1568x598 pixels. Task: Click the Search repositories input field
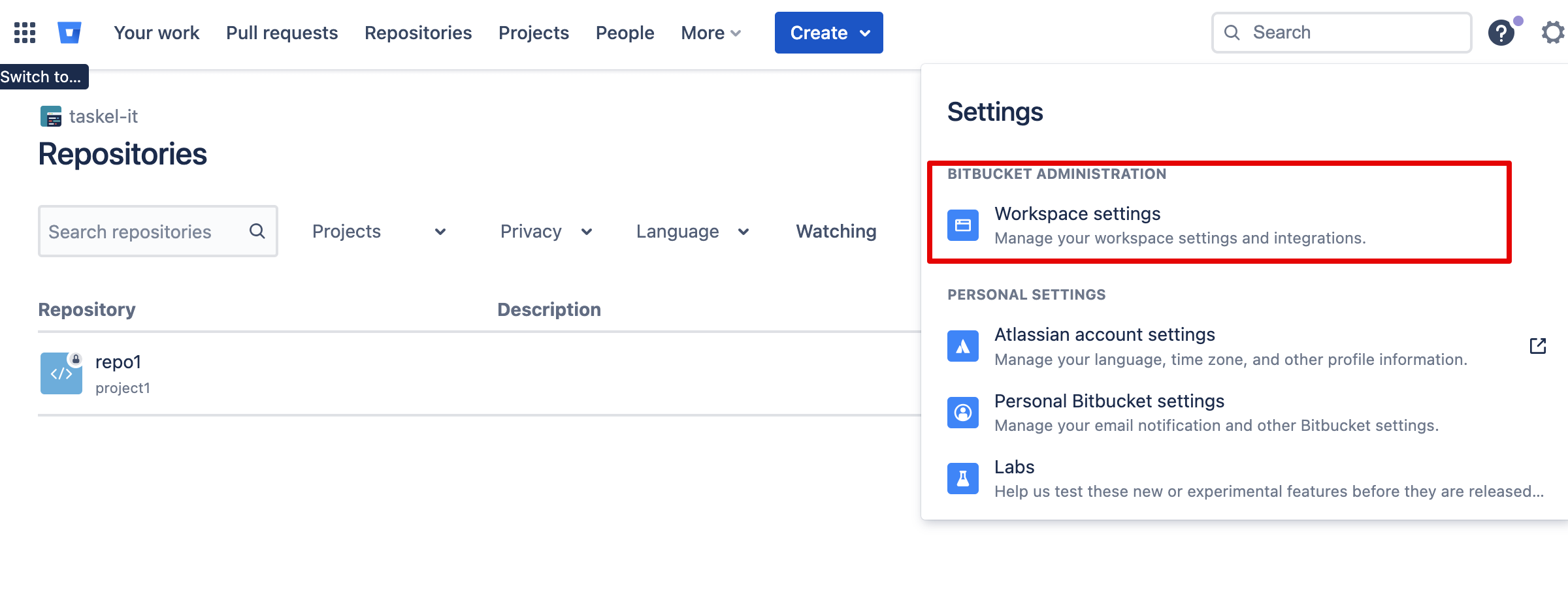point(145,232)
